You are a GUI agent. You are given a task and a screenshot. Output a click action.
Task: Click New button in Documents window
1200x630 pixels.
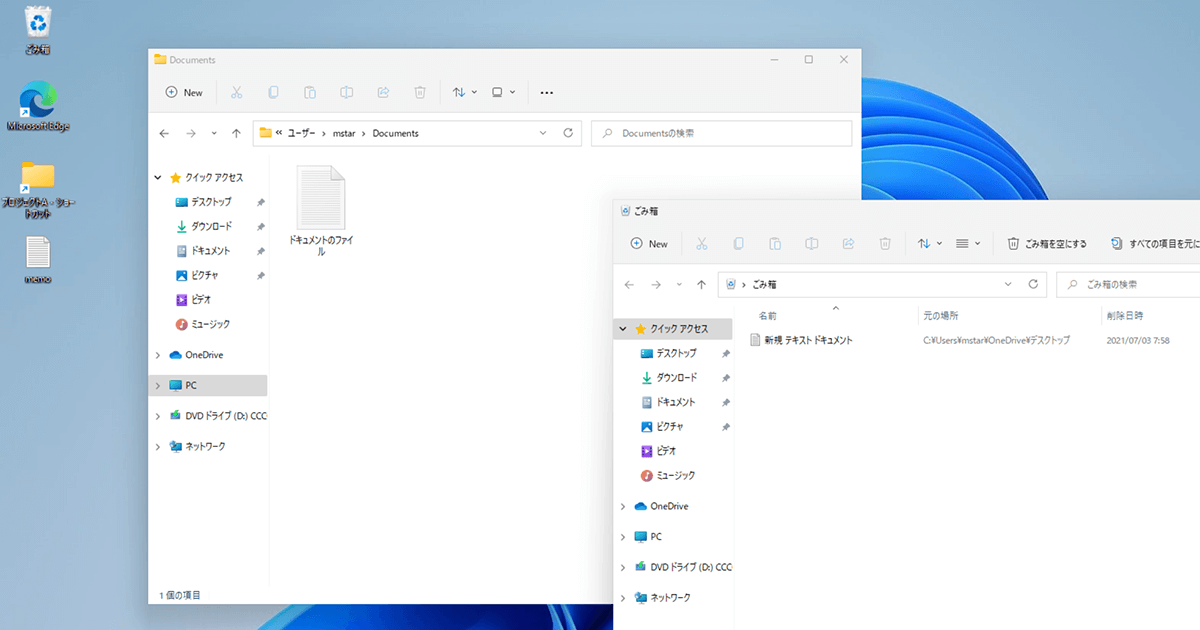click(184, 92)
